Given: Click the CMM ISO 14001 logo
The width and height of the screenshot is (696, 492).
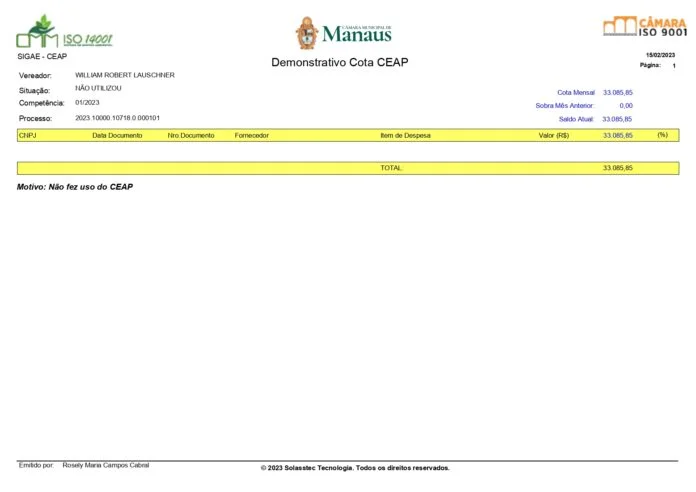Looking at the screenshot, I should pyautogui.click(x=64, y=32).
